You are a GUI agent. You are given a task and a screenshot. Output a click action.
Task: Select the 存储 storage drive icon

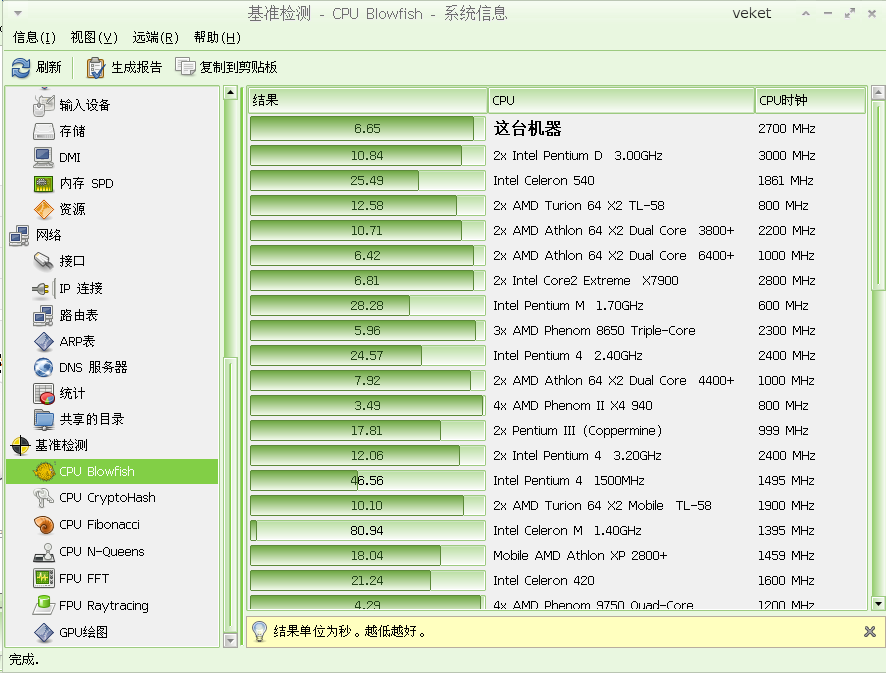[44, 131]
